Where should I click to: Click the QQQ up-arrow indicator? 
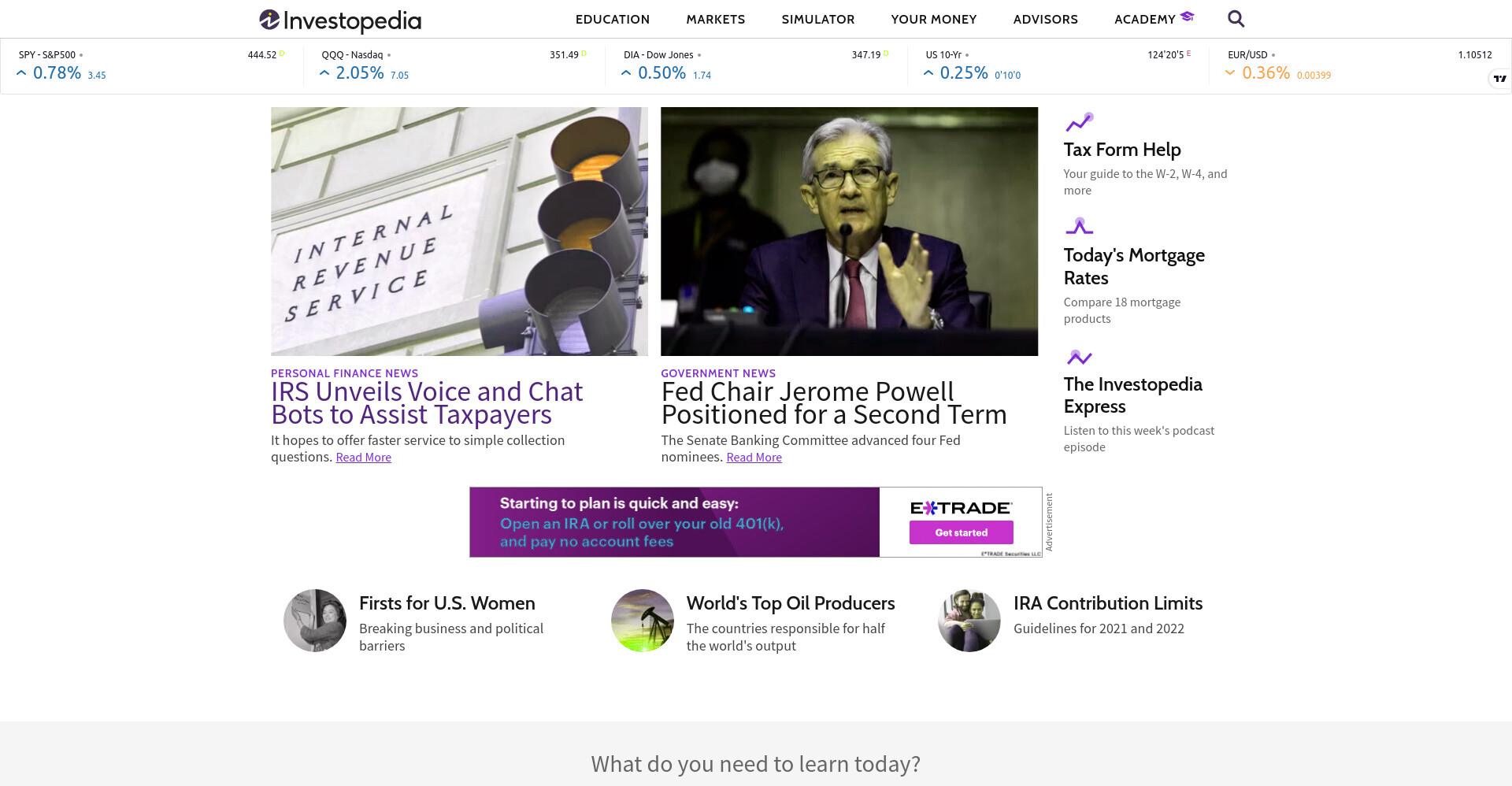pos(324,73)
